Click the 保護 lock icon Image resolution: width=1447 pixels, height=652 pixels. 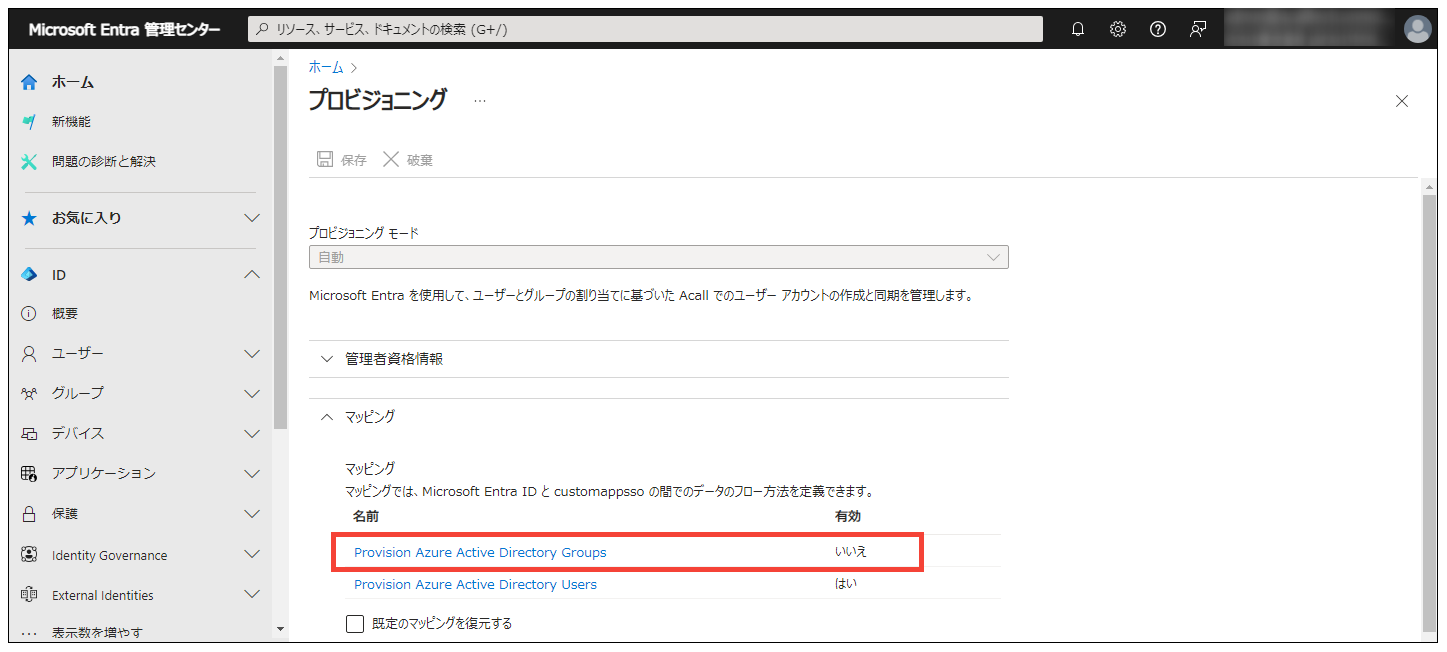29,514
